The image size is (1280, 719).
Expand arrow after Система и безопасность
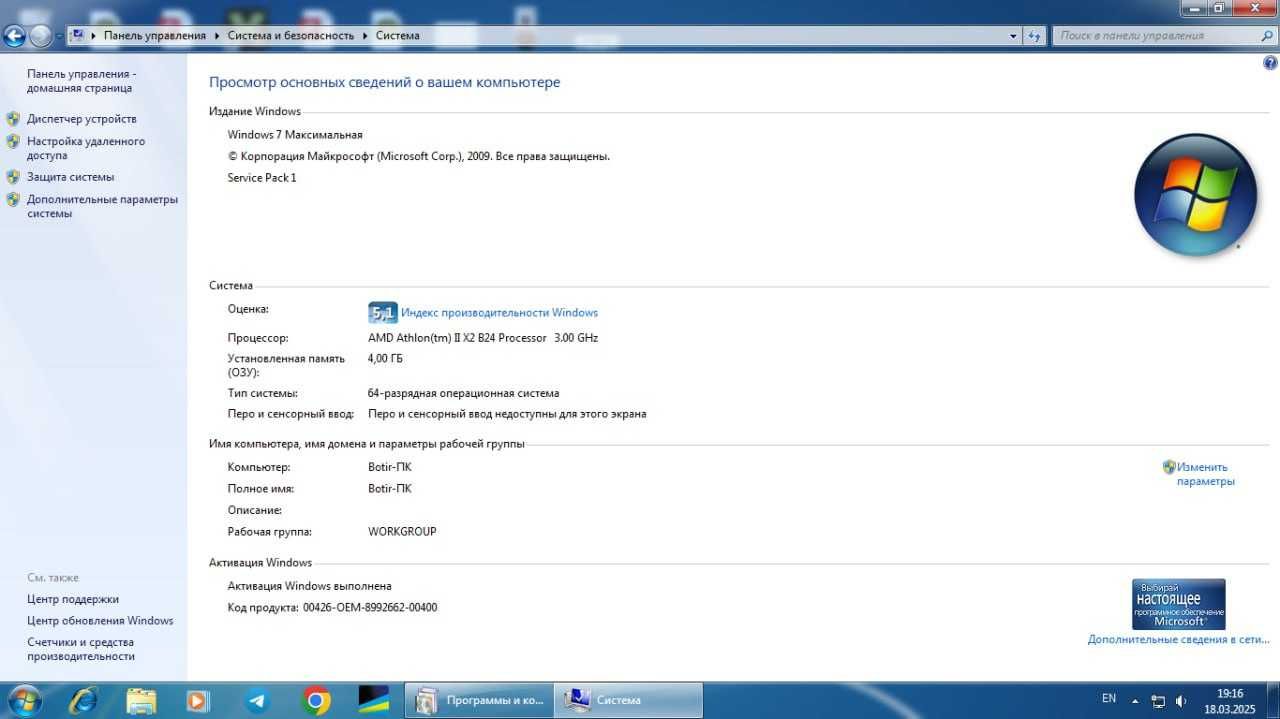(x=365, y=35)
